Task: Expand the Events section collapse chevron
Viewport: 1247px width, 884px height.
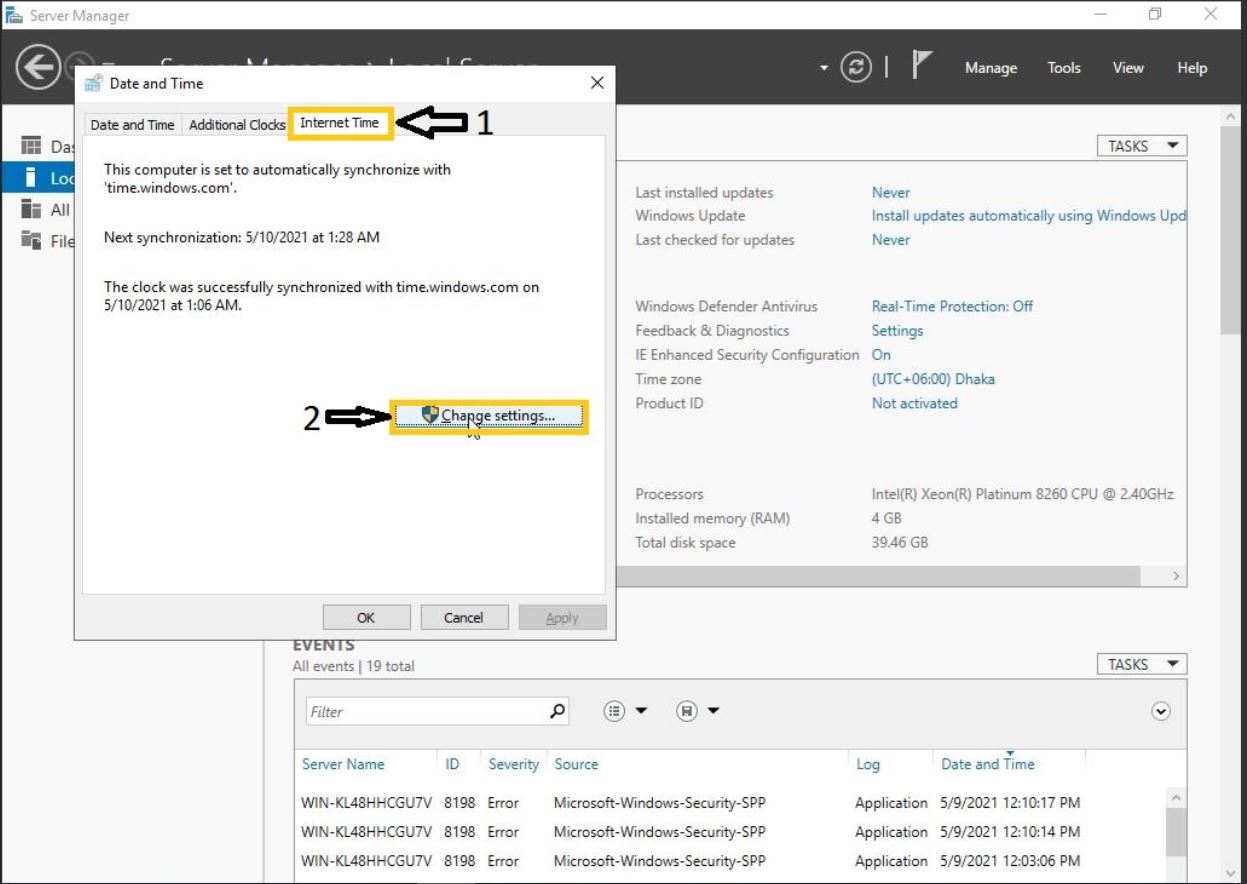Action: (x=1160, y=711)
